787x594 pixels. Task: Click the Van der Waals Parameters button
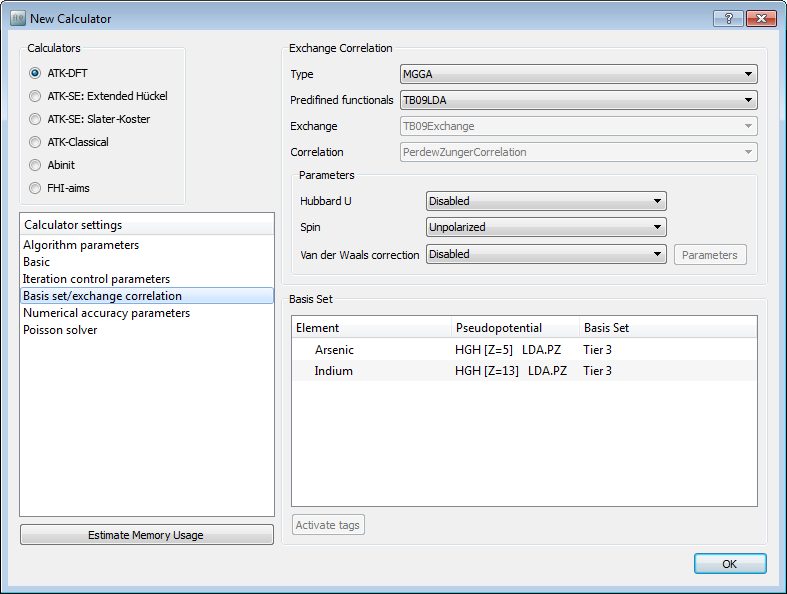pos(710,255)
